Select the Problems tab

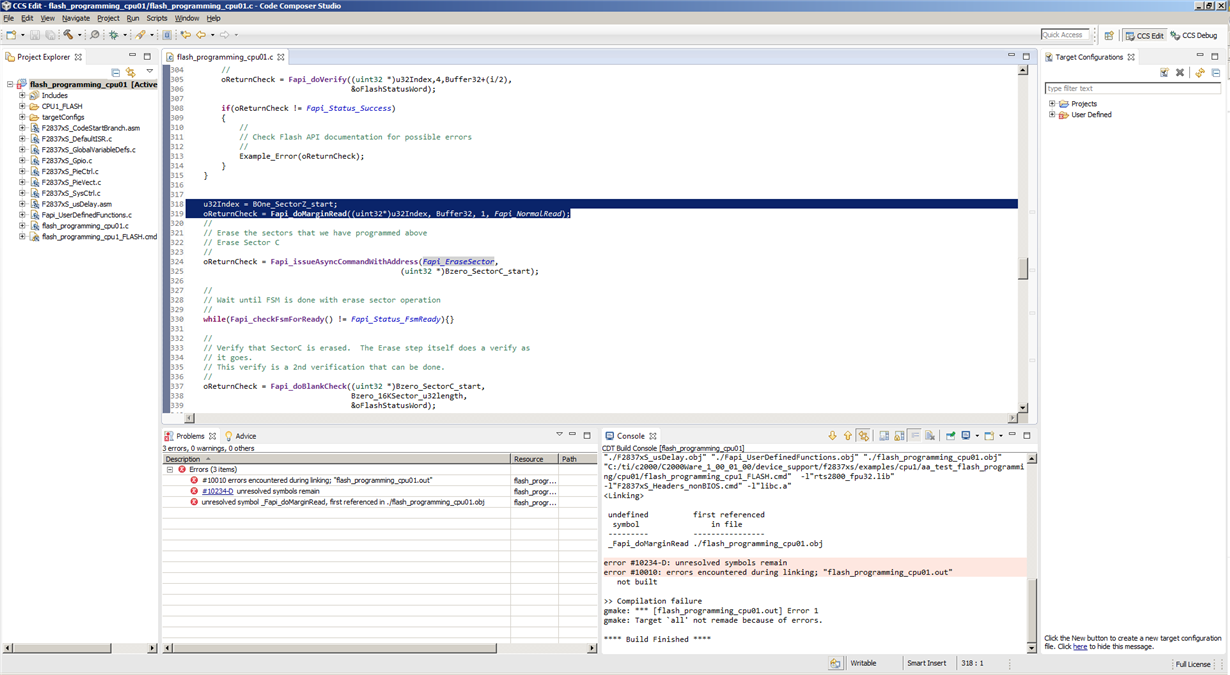click(x=190, y=436)
